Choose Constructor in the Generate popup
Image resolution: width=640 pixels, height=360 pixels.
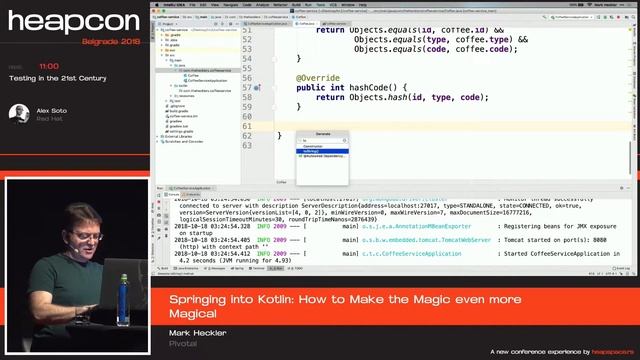(x=322, y=146)
